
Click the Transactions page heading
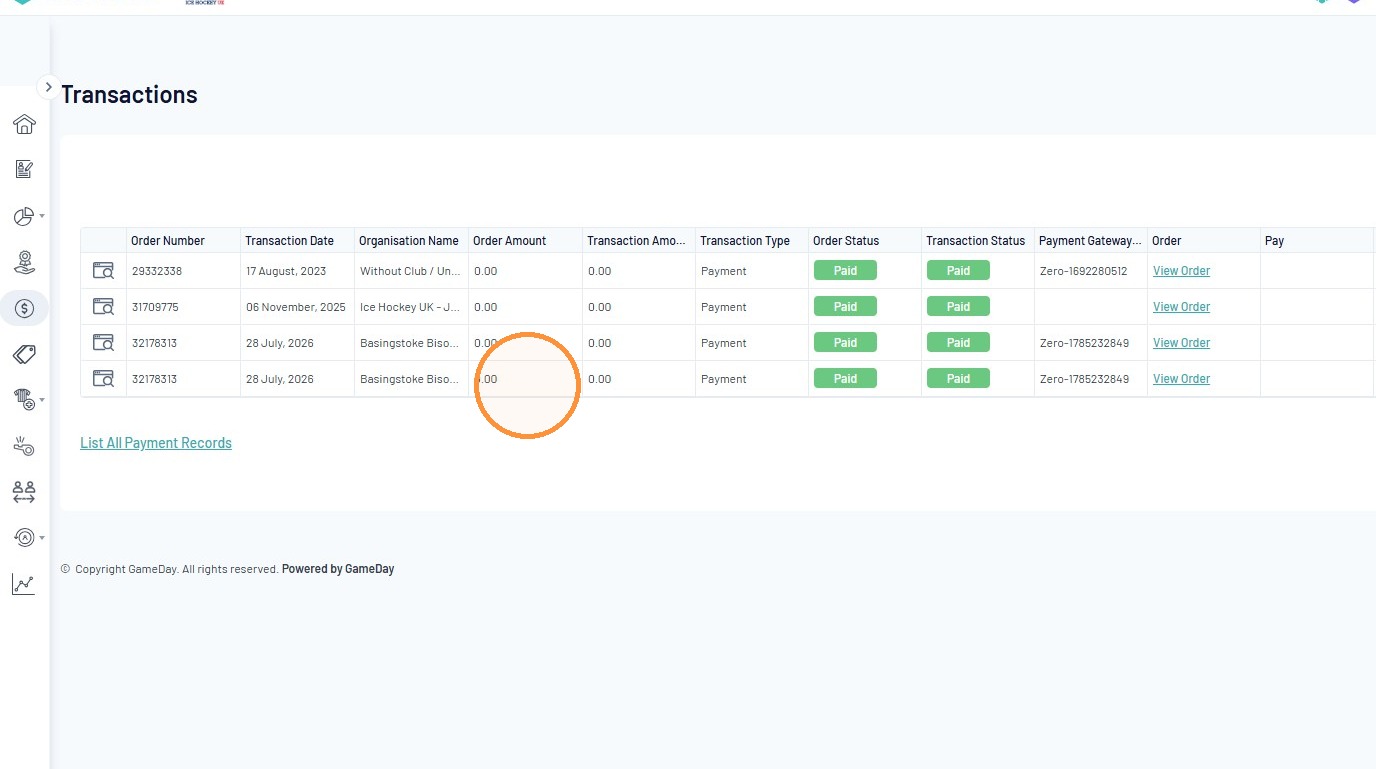point(129,95)
